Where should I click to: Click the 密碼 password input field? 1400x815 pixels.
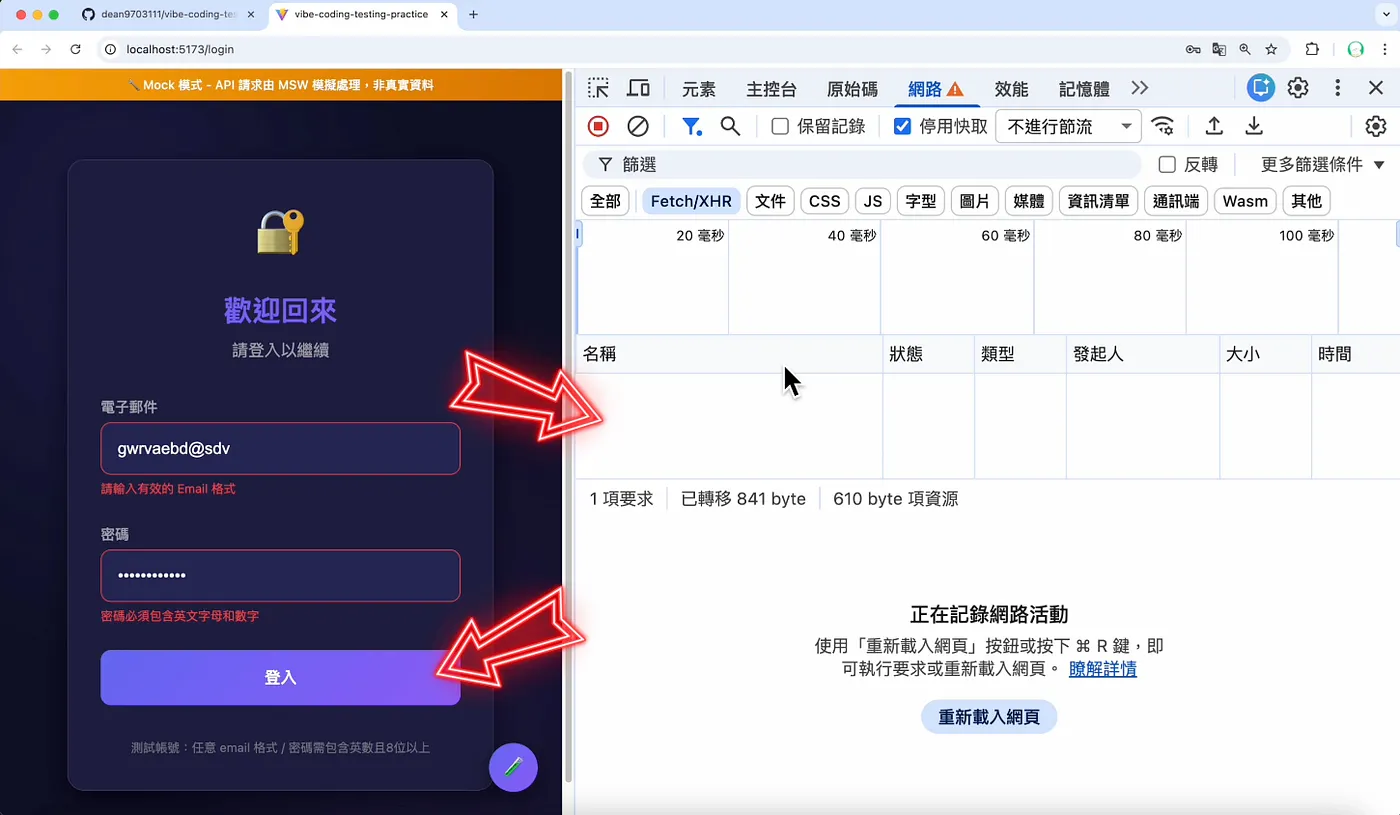coord(280,576)
